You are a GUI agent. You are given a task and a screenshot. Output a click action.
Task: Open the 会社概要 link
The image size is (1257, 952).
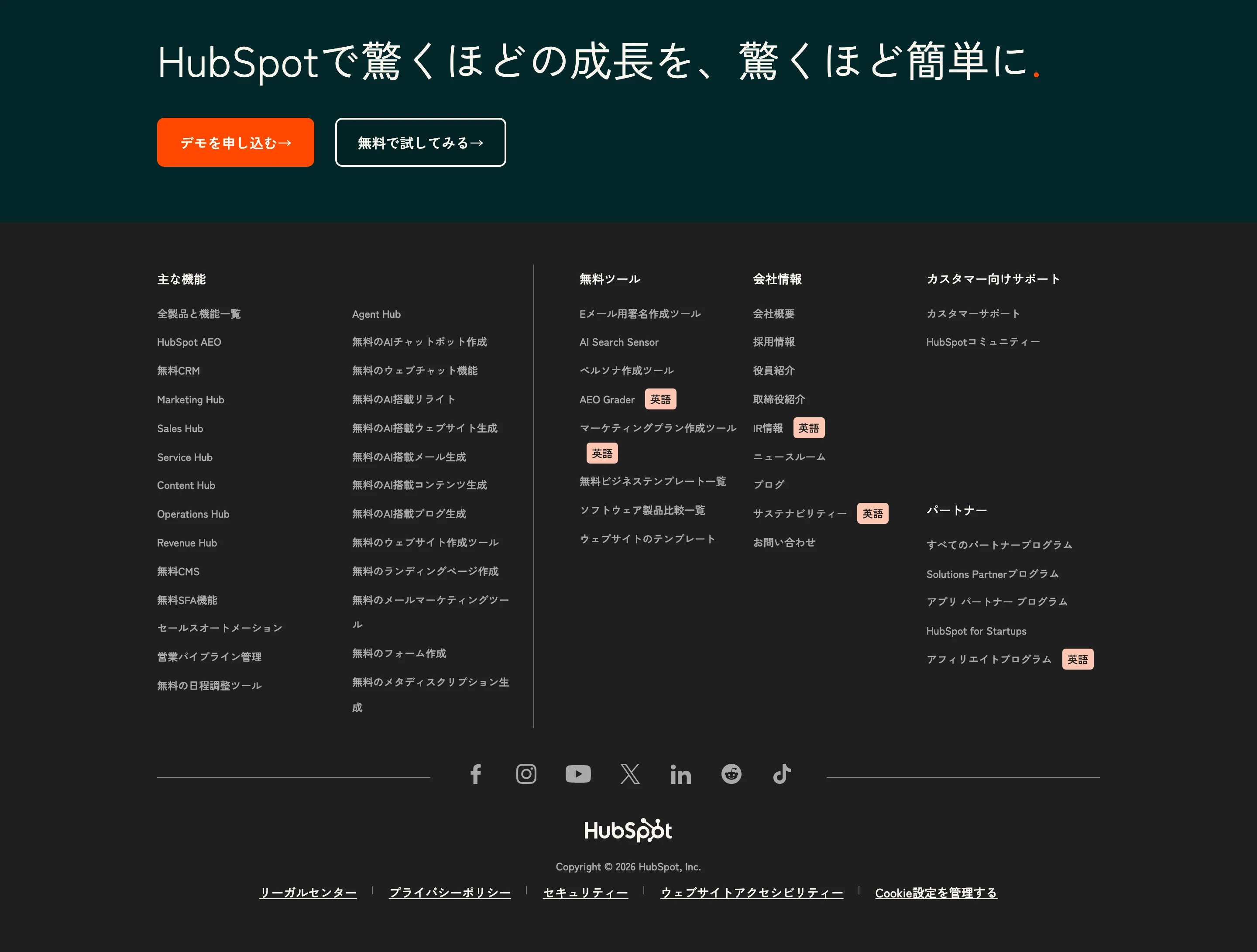pyautogui.click(x=774, y=314)
